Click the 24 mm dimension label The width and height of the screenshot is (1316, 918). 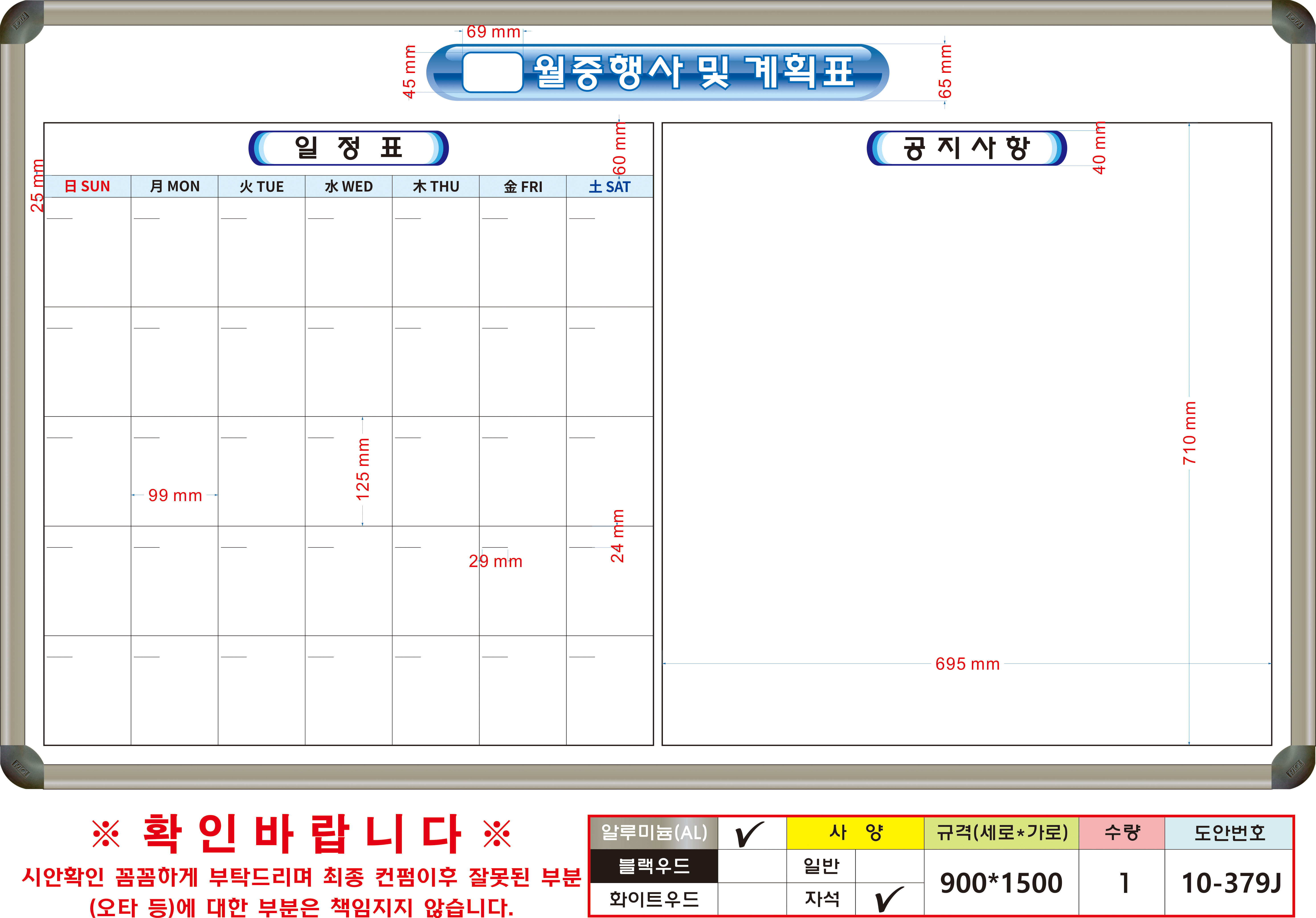(x=617, y=536)
